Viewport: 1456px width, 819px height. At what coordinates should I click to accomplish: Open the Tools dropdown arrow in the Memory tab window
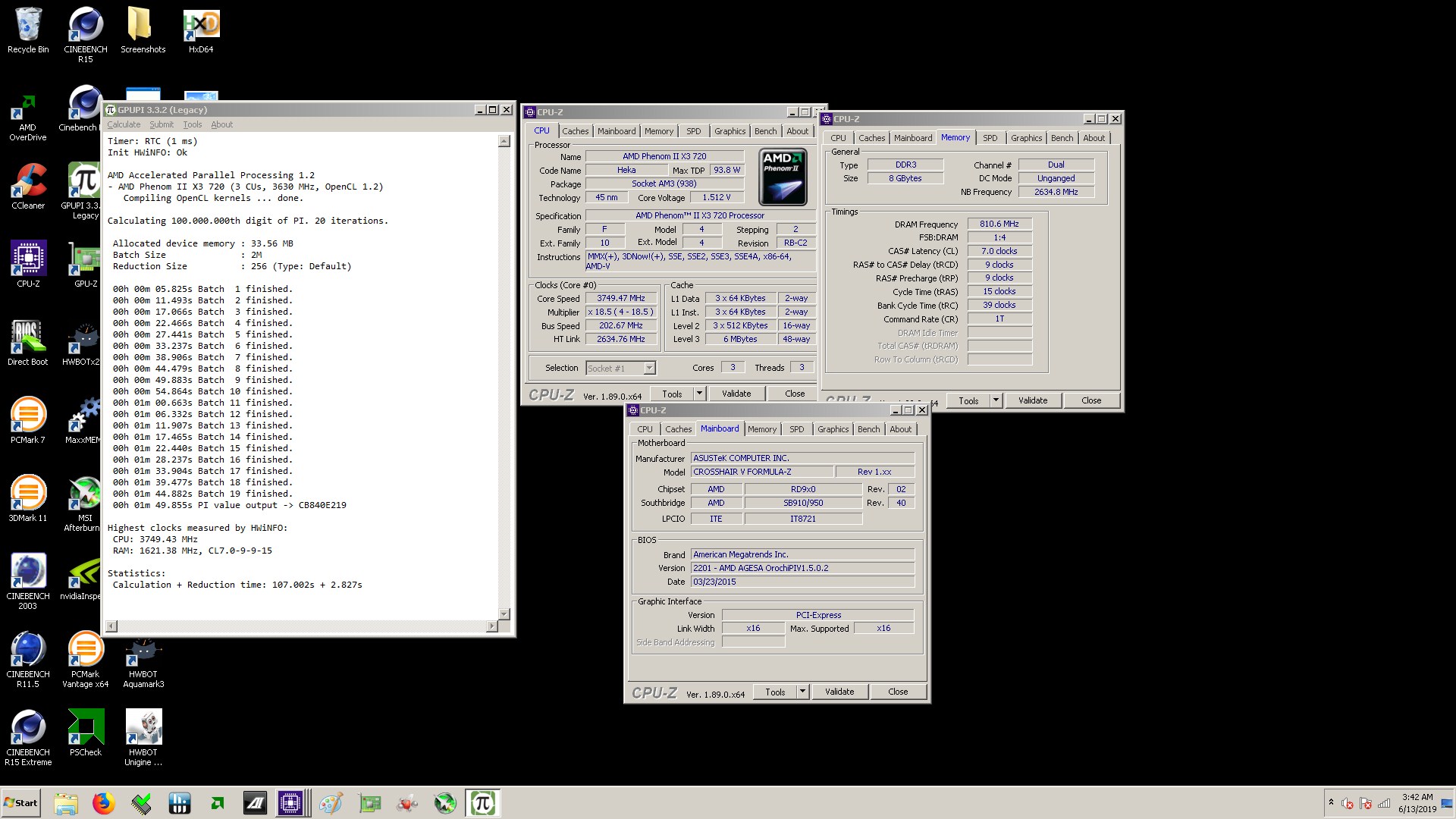click(996, 400)
